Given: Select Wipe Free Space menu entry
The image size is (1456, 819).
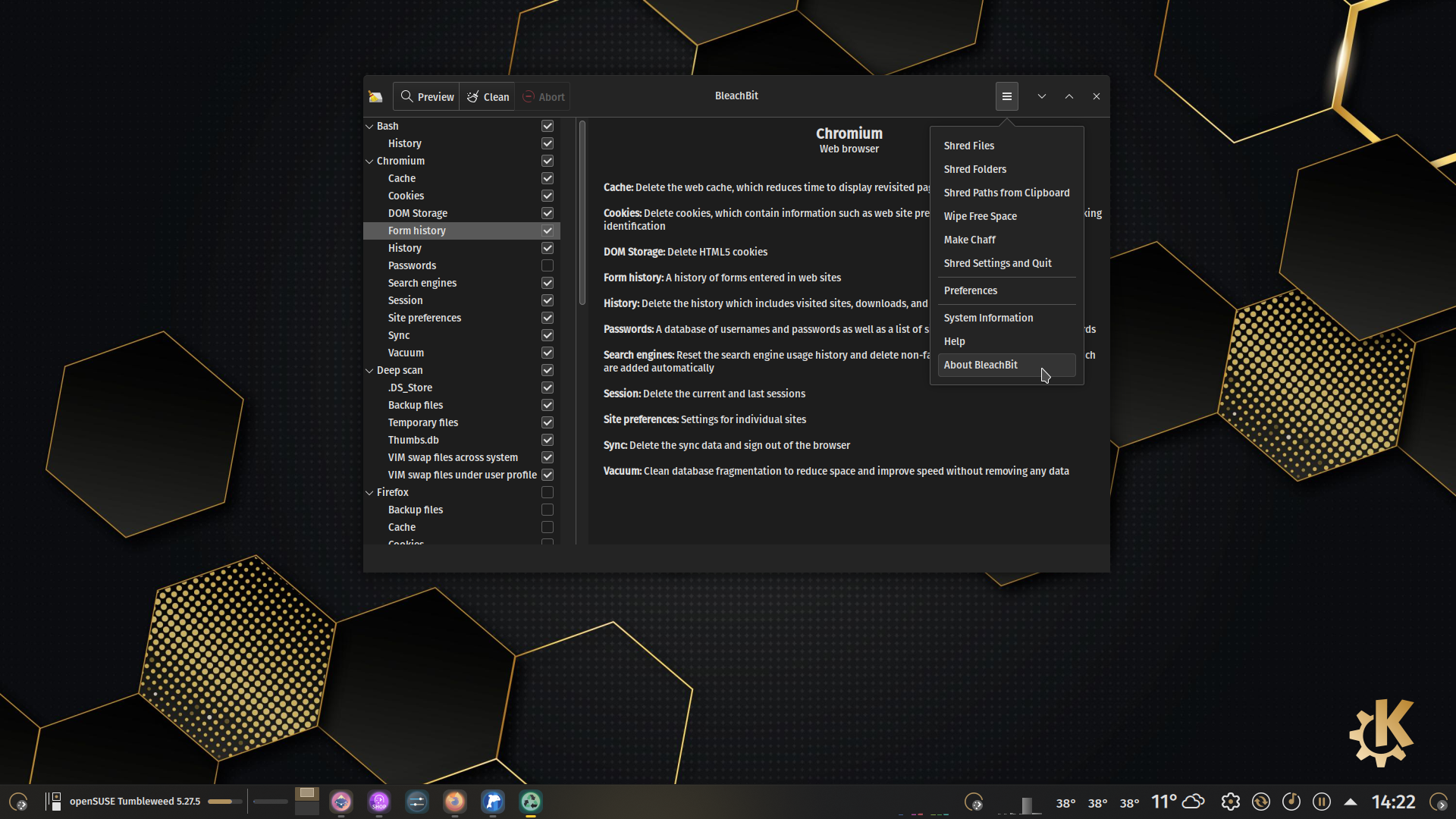Looking at the screenshot, I should coord(1006,216).
